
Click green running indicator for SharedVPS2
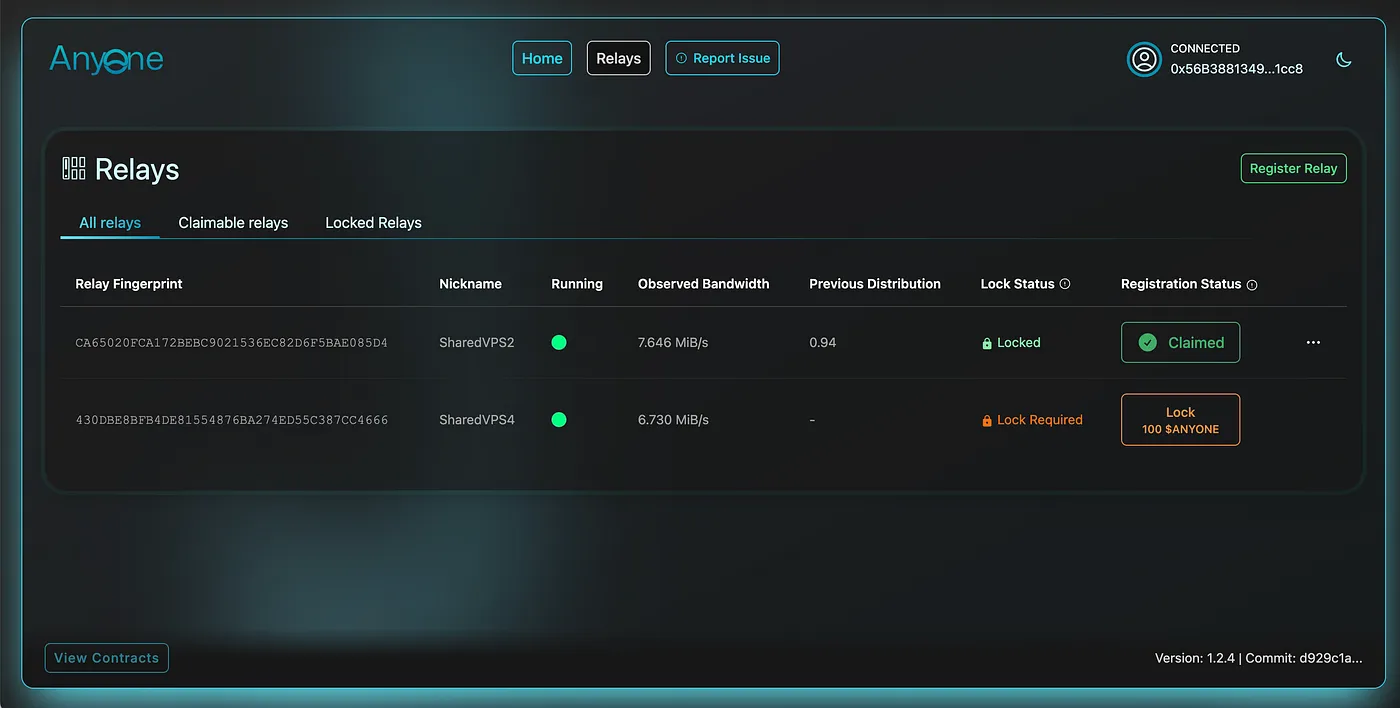coord(559,343)
